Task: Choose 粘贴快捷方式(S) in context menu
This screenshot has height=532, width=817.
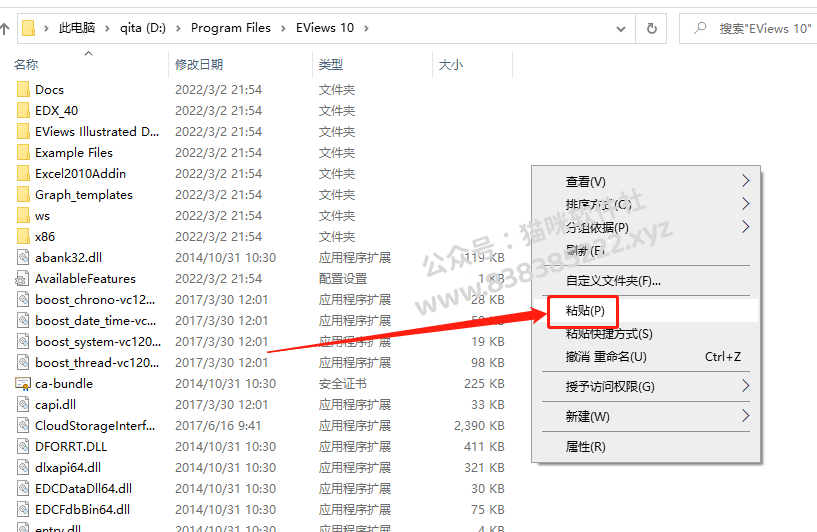Action: 646,333
